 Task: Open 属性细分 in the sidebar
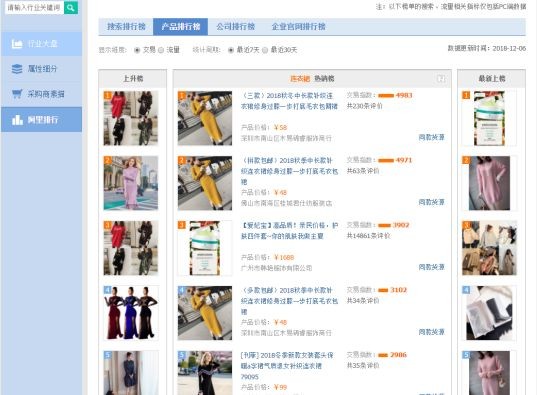click(x=41, y=69)
